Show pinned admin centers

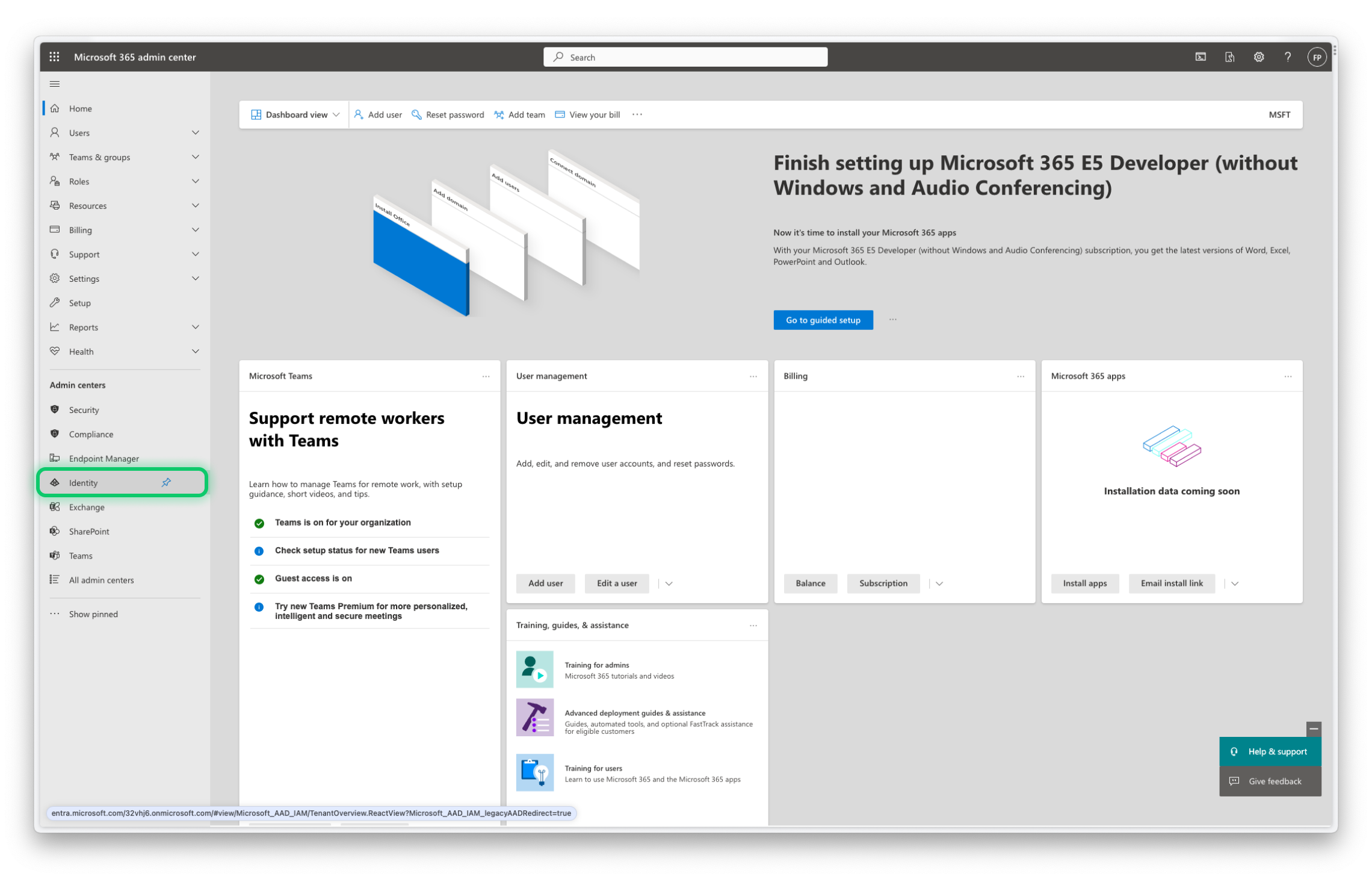pos(93,613)
